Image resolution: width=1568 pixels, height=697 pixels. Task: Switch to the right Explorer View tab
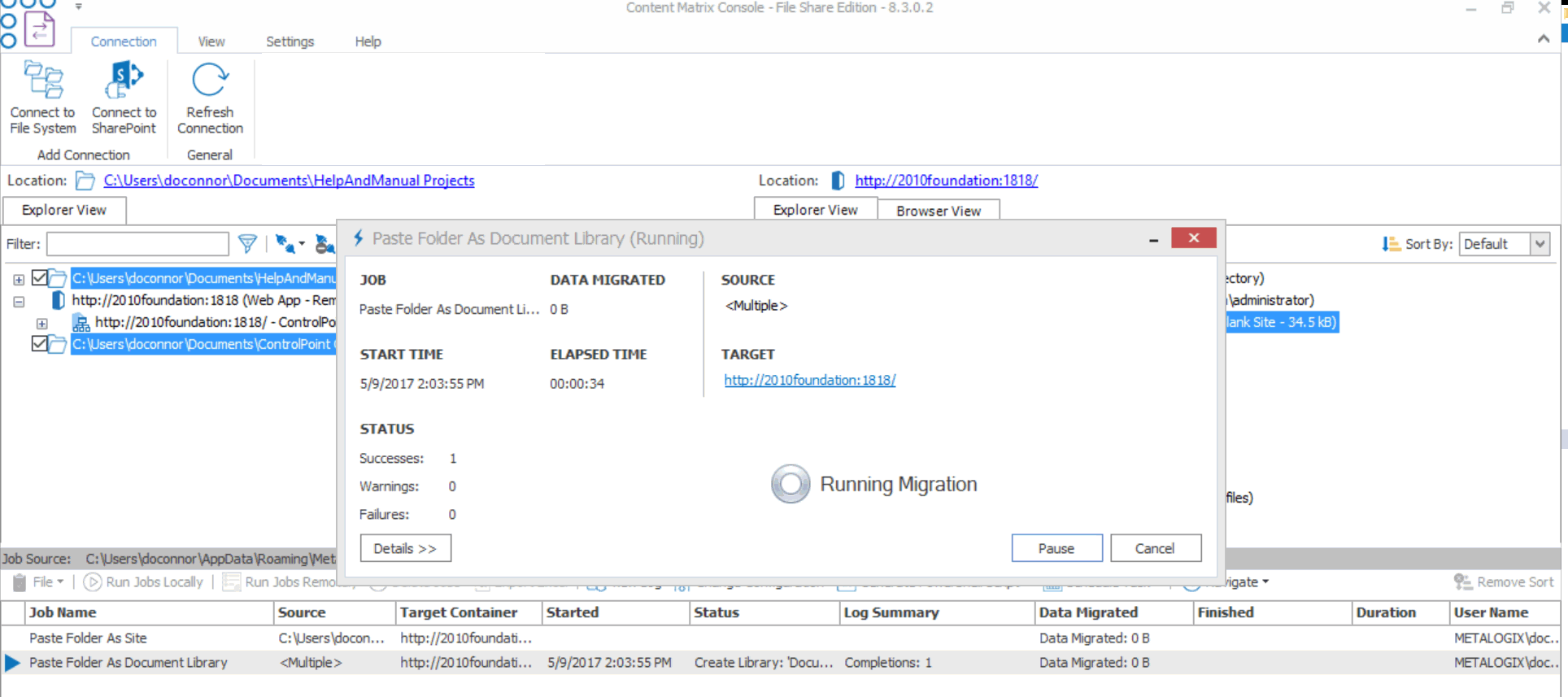coord(816,210)
